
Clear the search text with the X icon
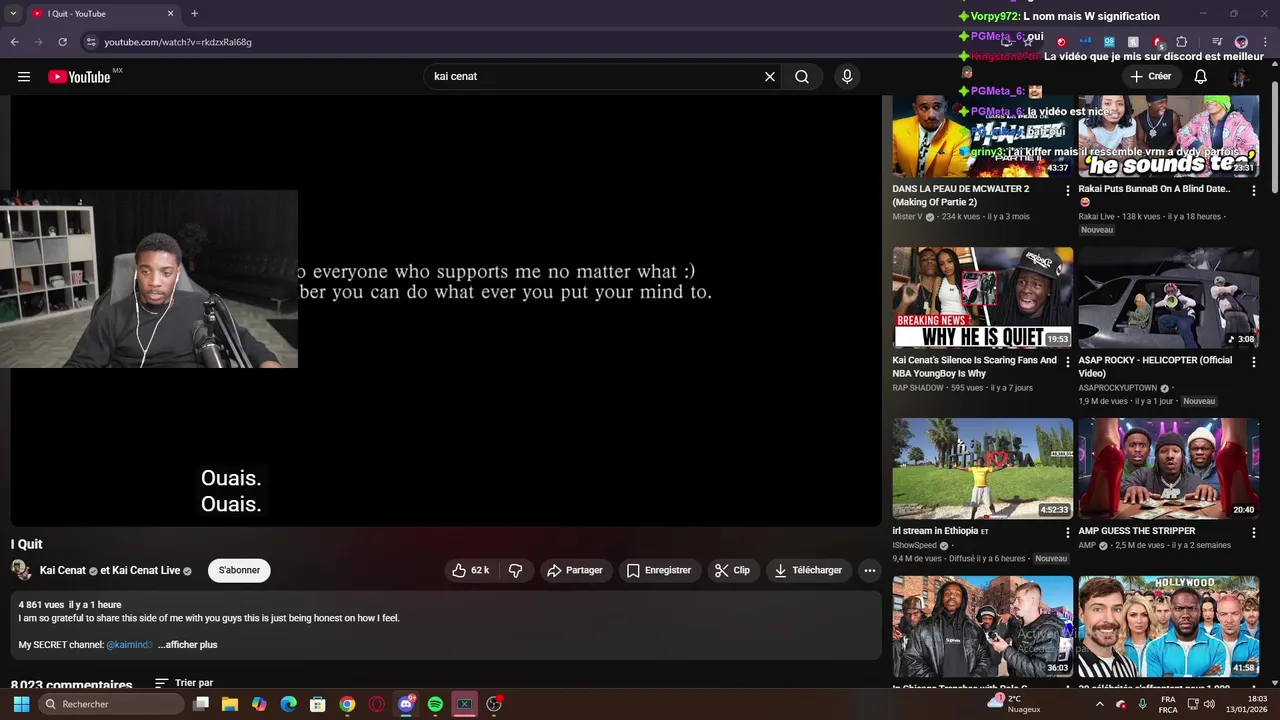coord(770,77)
